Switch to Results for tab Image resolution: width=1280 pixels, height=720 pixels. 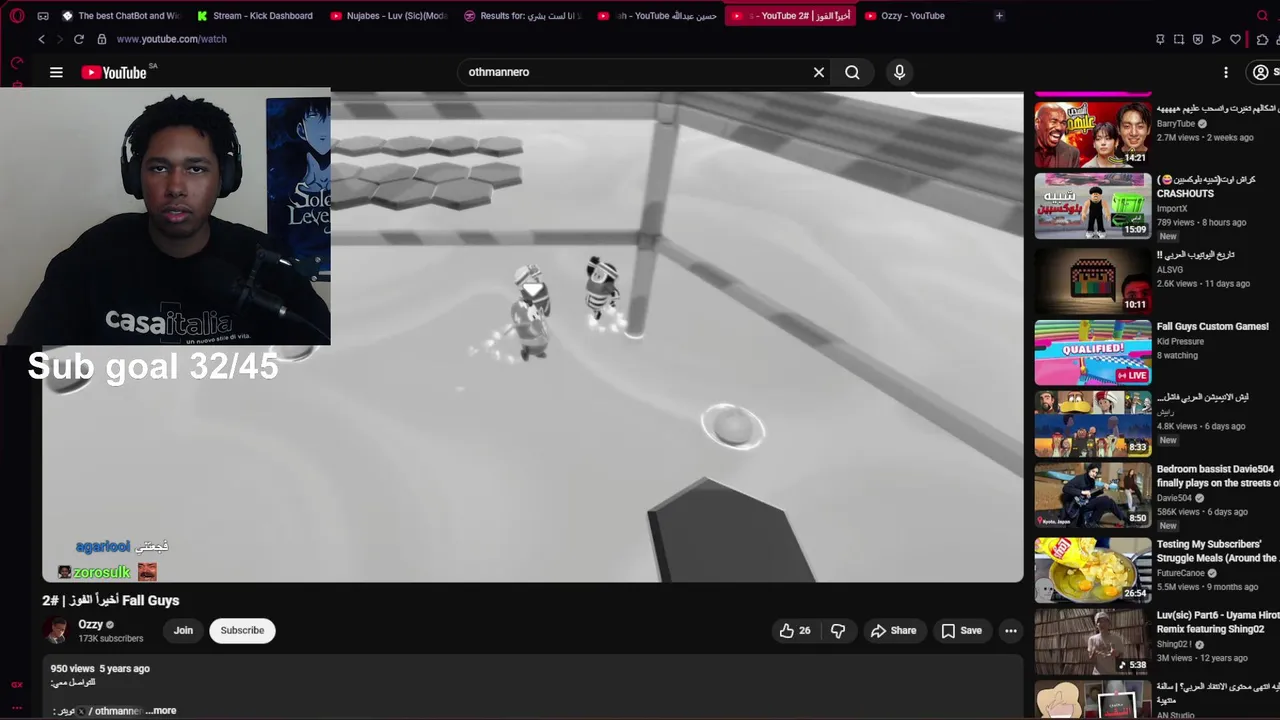522,16
